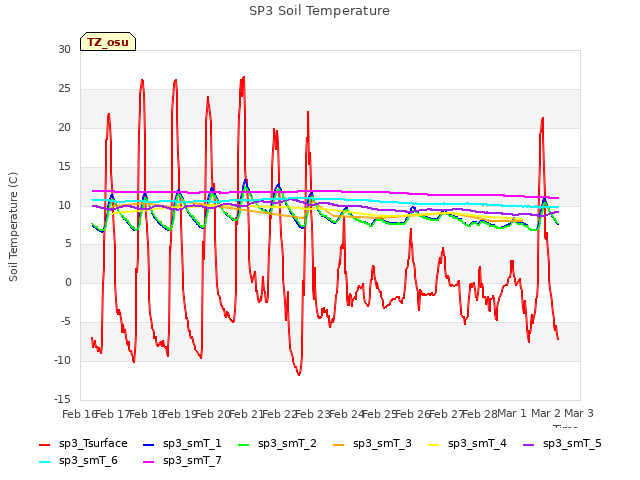
Task: Click the Feb 23 x-axis label
Action: tap(313, 414)
